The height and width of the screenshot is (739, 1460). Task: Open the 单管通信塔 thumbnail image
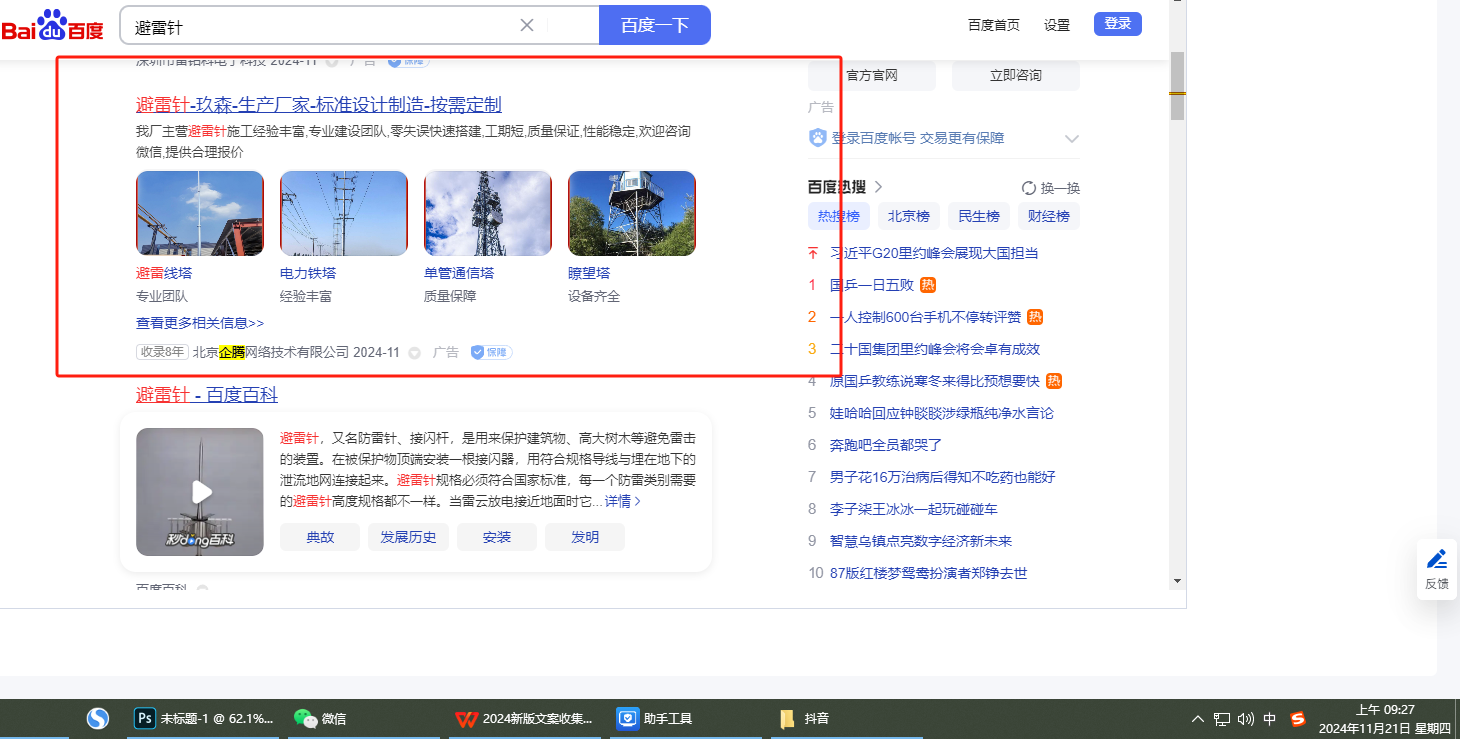pos(488,213)
